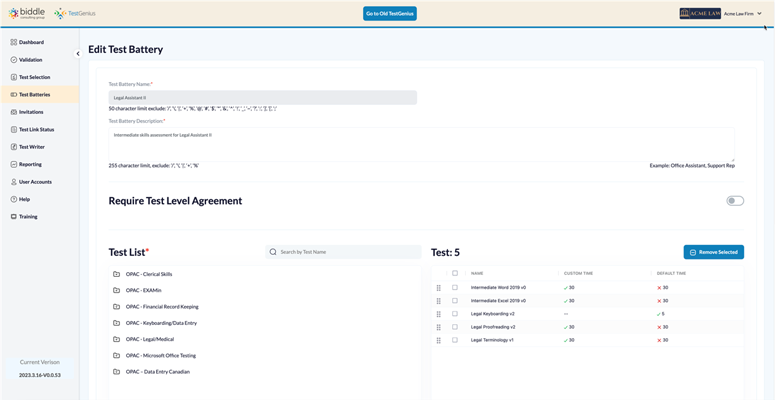Click the DEFAULT TIME column header
775x400 pixels.
pyautogui.click(x=671, y=273)
